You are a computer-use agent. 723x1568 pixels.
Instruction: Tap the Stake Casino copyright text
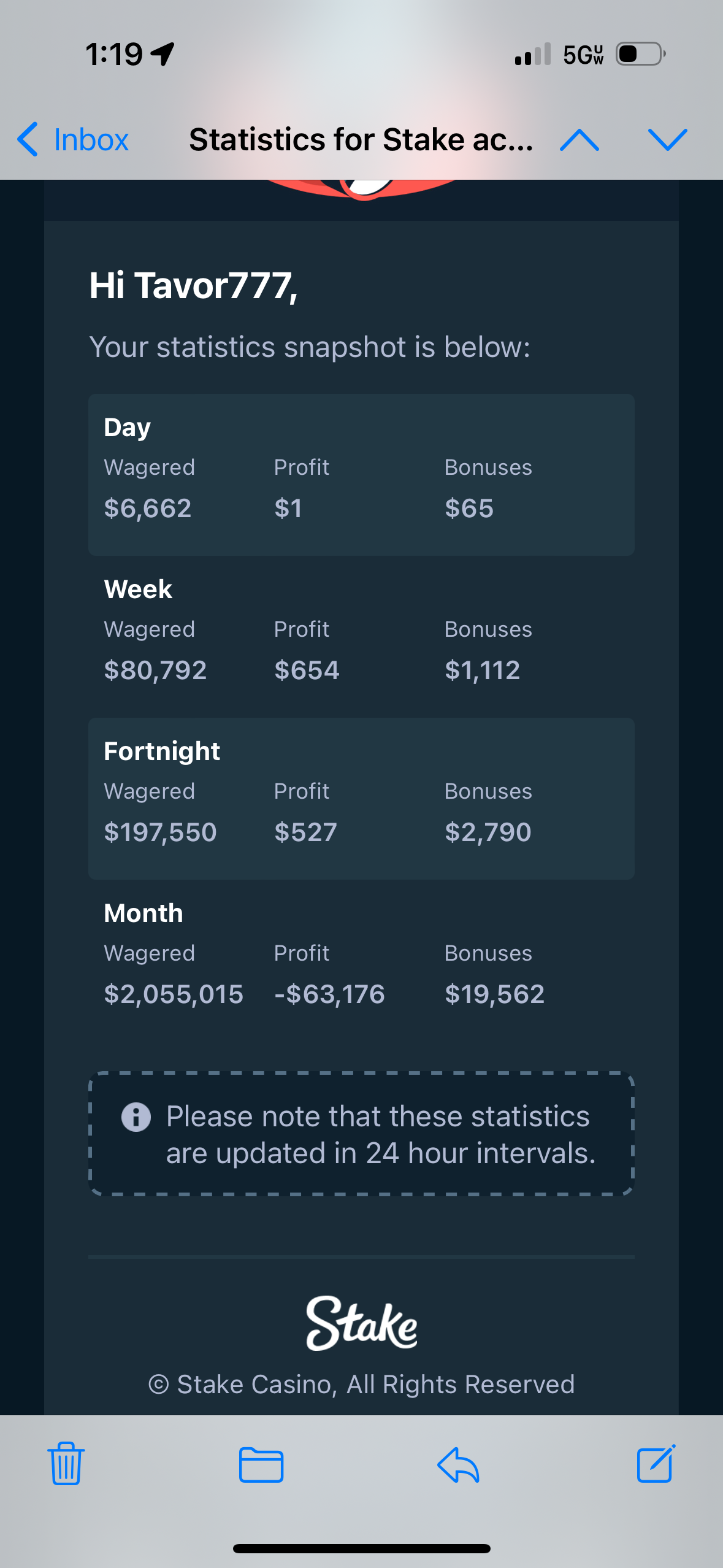click(x=361, y=1384)
